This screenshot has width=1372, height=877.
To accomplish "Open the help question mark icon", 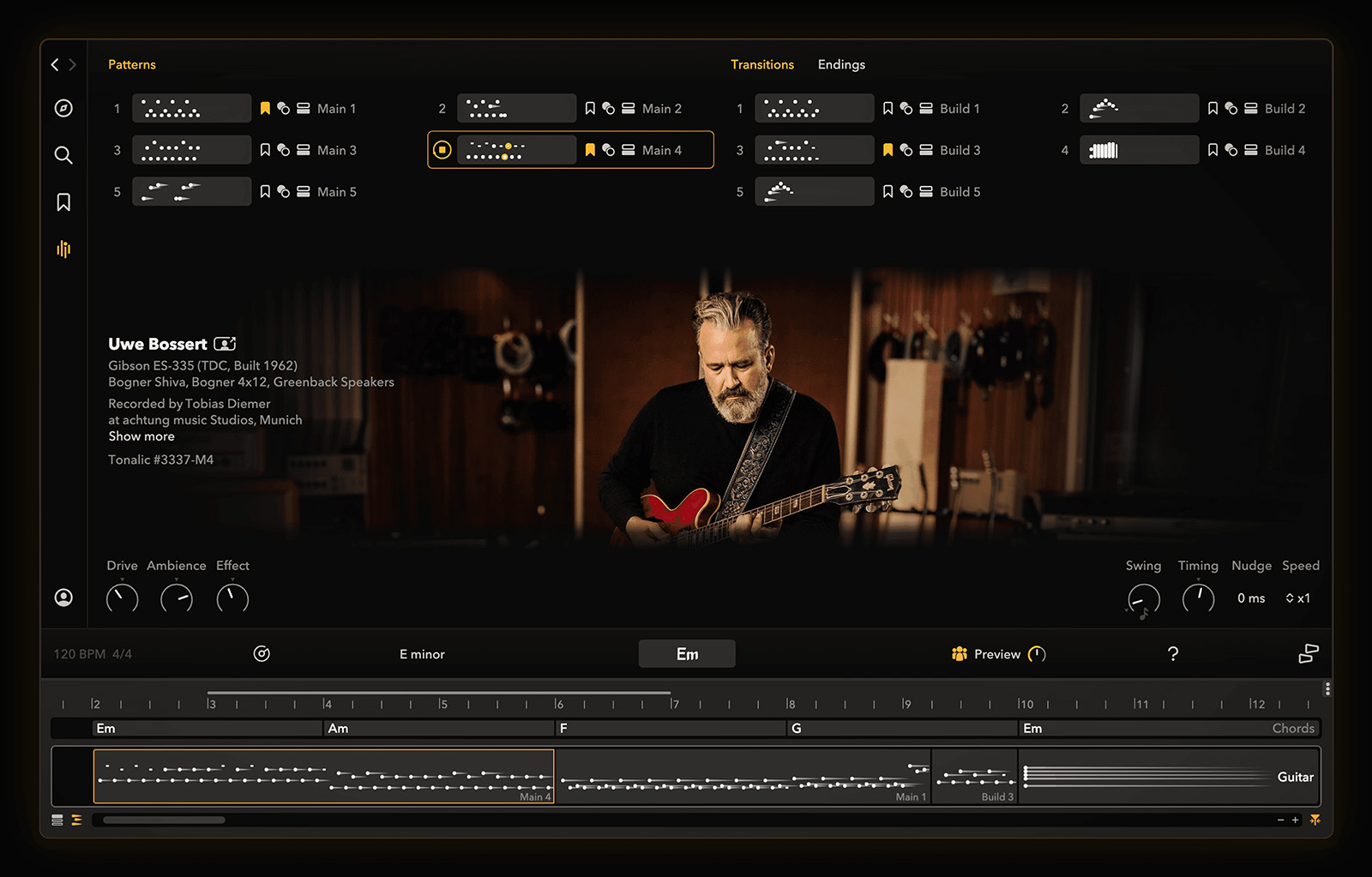I will click(1173, 654).
